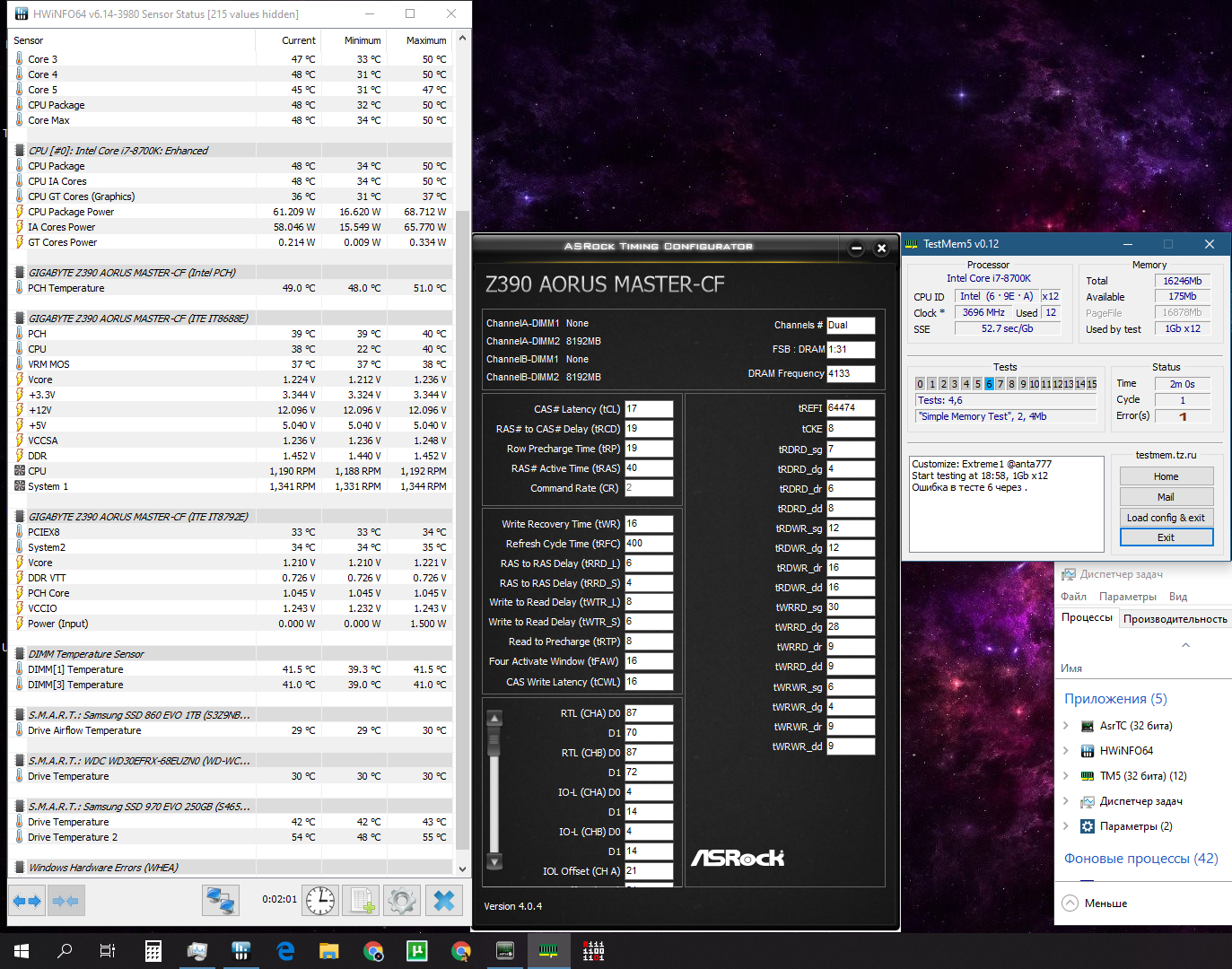Start logging with the sheet-plus icon
This screenshot has height=969, width=1232.
(361, 900)
